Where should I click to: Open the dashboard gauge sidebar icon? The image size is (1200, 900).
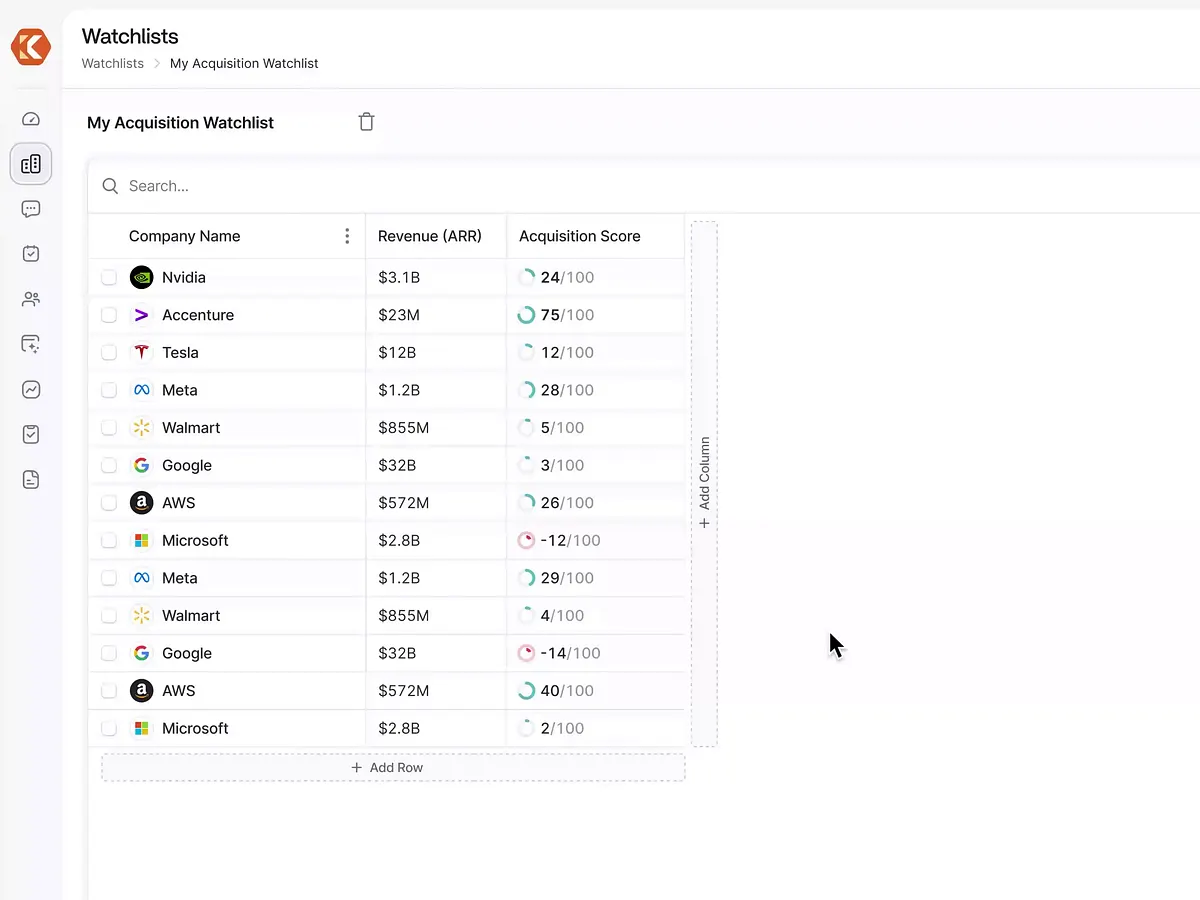31,119
